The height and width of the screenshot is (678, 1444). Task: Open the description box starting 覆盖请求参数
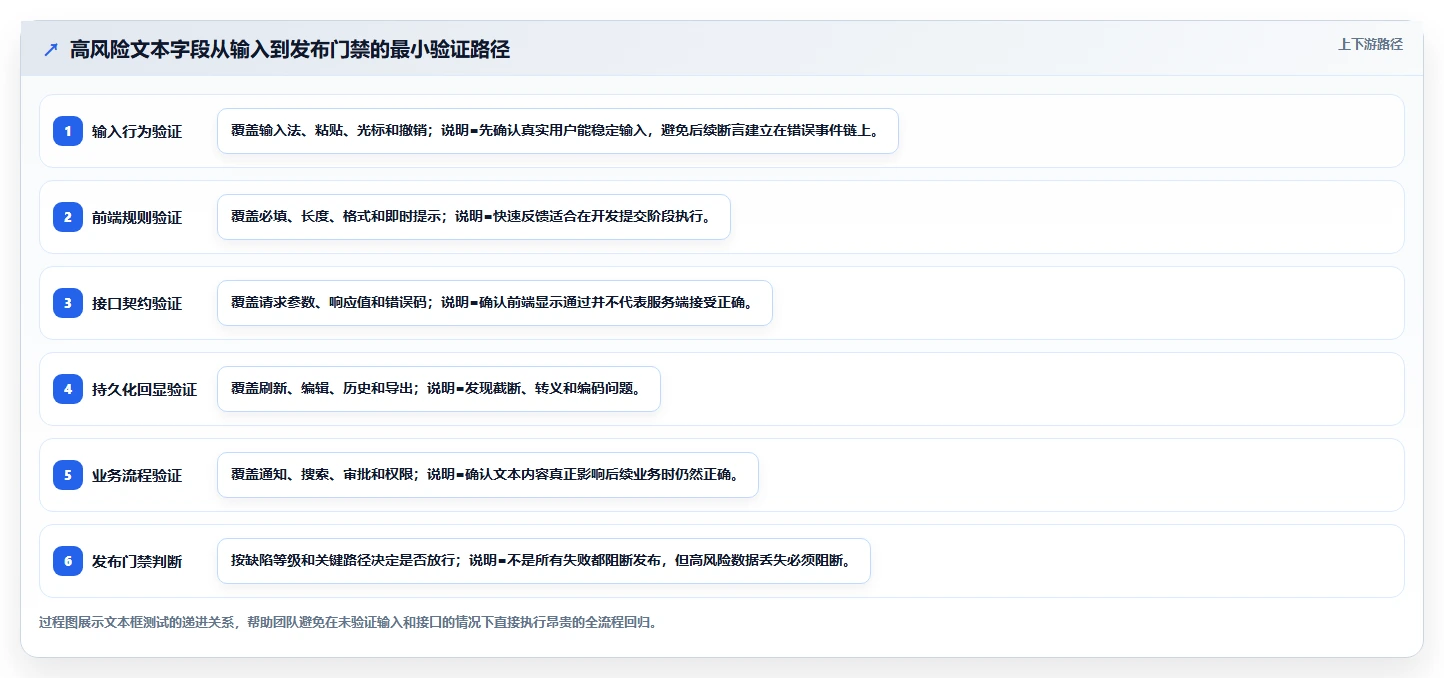[x=495, y=303]
